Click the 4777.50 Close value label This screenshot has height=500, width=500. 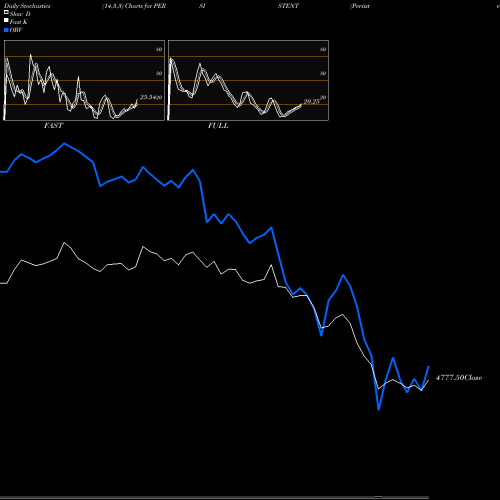pyautogui.click(x=459, y=378)
